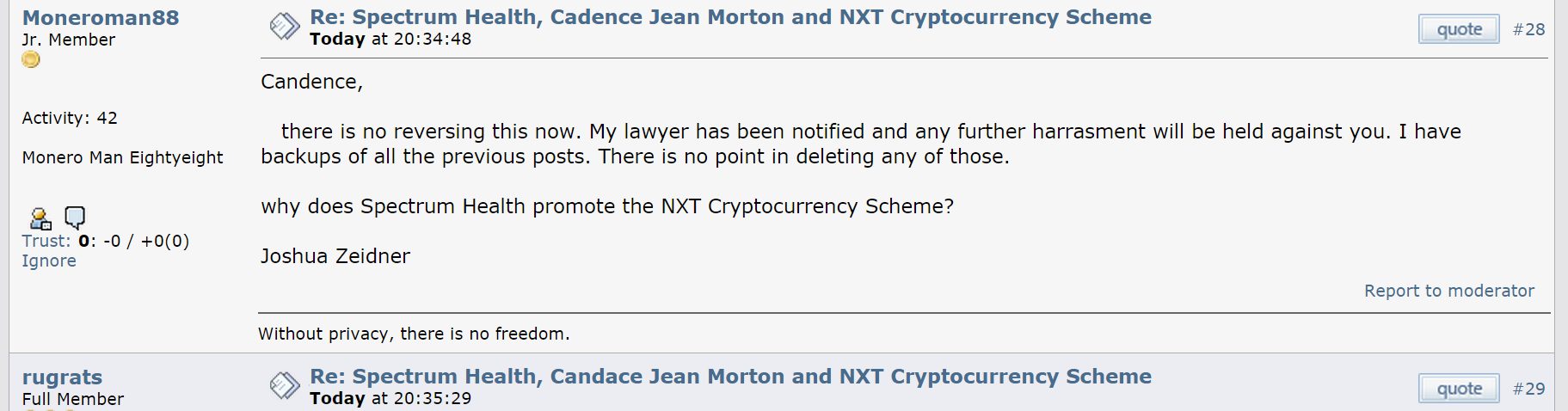Open the #28 post number permalink

(1528, 29)
